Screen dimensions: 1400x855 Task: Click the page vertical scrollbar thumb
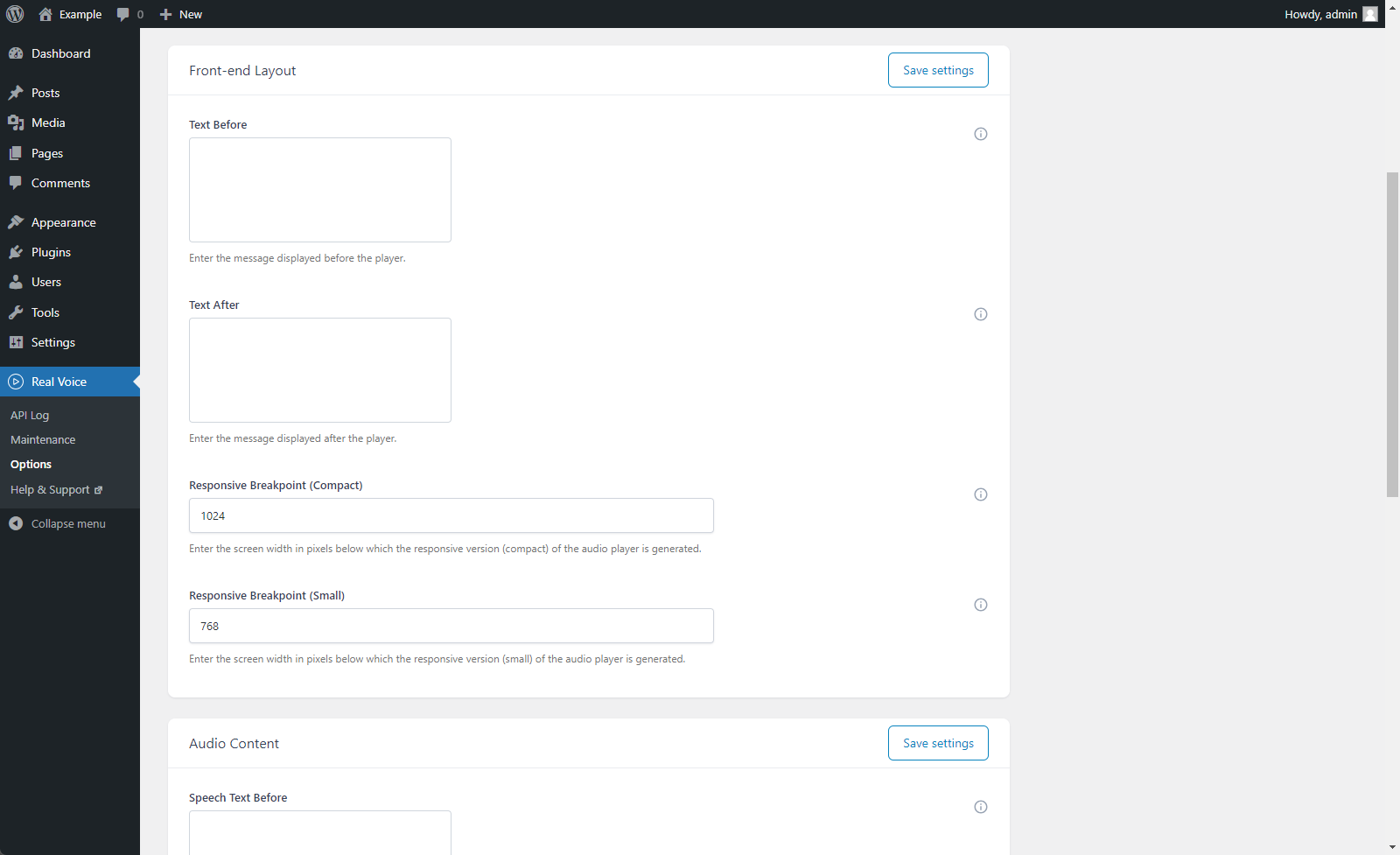coord(1392,334)
